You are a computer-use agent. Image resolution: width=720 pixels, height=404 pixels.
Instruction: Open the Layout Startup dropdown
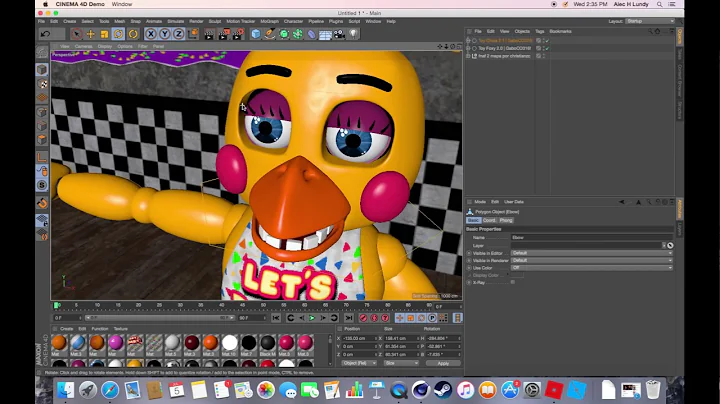(x=650, y=21)
